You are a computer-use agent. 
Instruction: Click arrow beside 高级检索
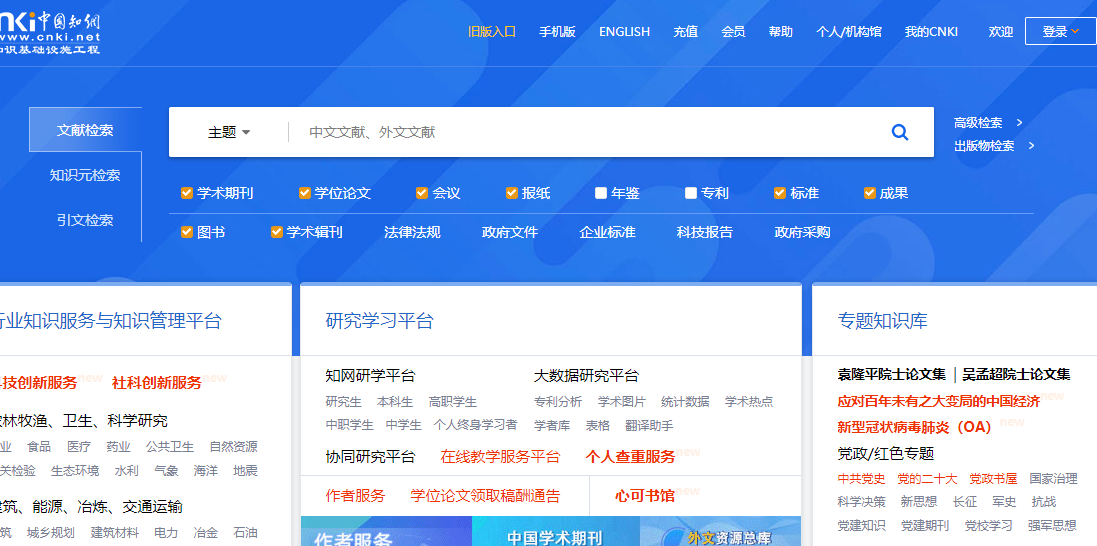coord(1019,123)
